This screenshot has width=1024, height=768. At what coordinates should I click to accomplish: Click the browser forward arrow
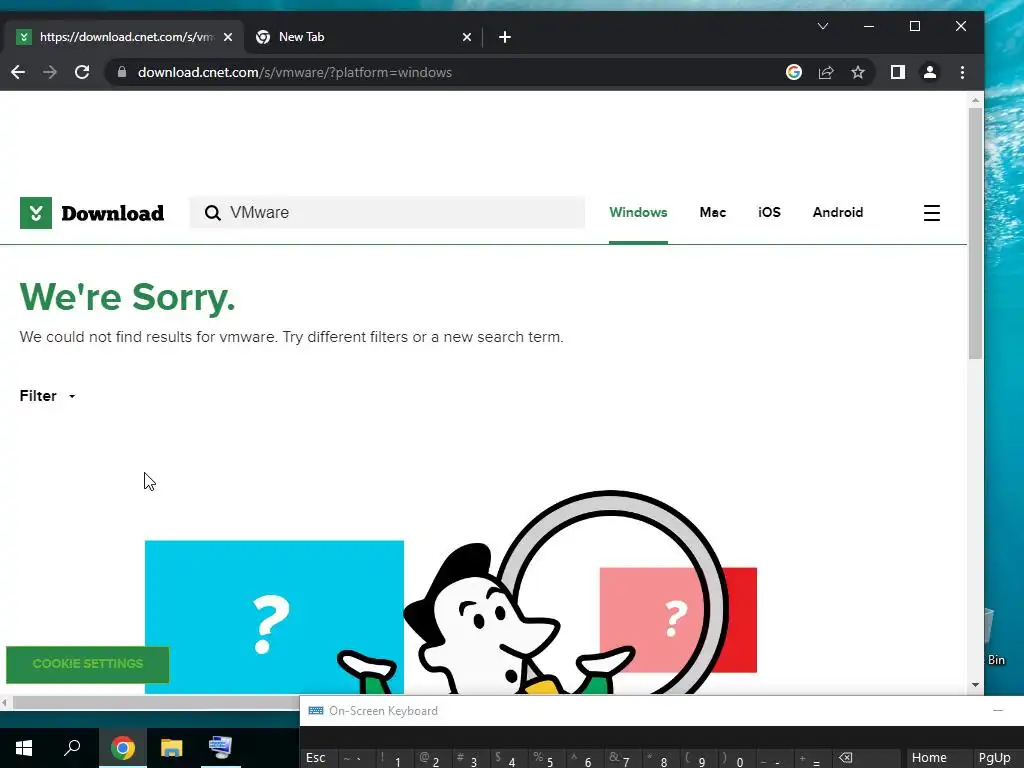pos(50,72)
